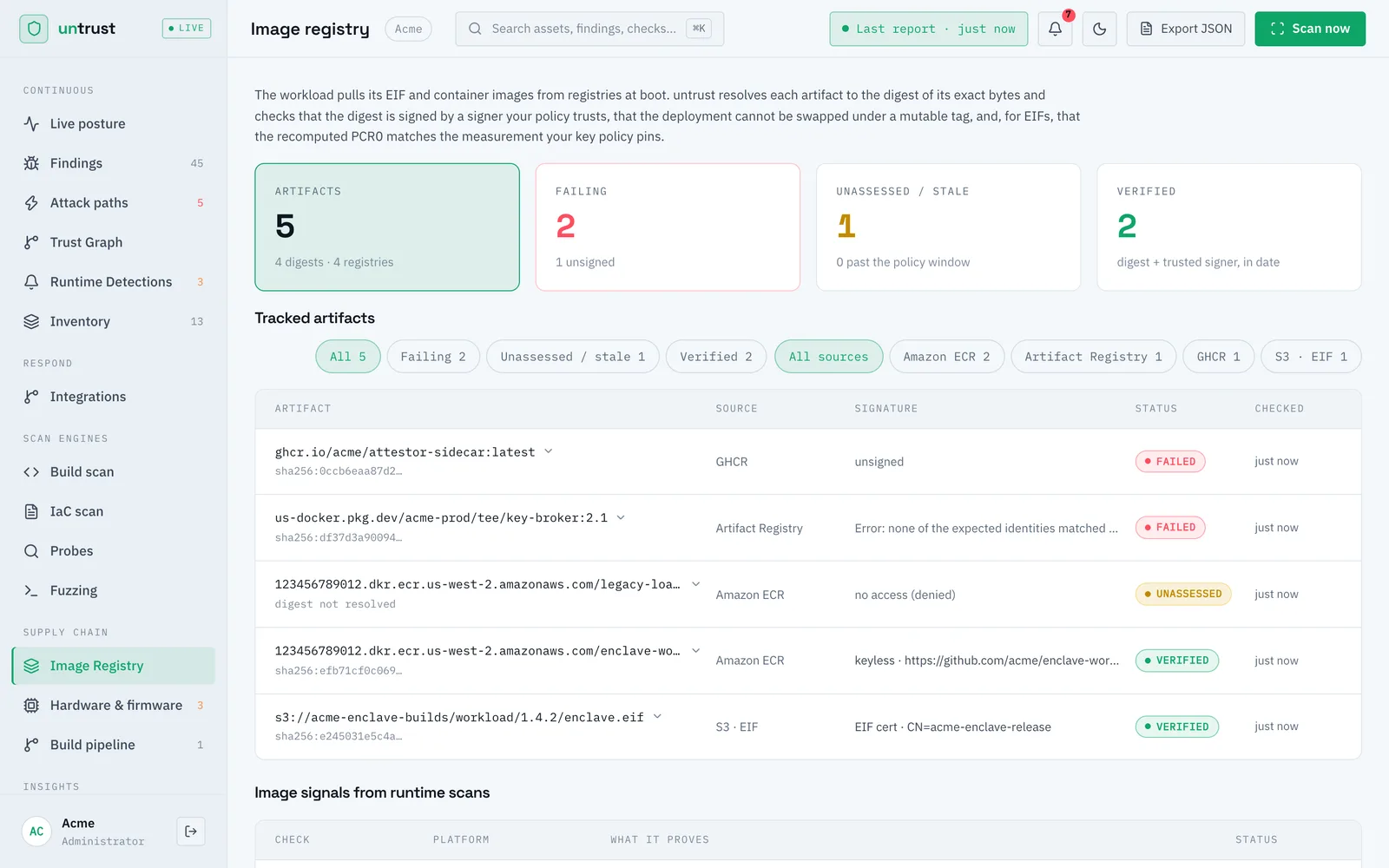
Task: Click the untrust shield logo
Action: pyautogui.click(x=34, y=29)
